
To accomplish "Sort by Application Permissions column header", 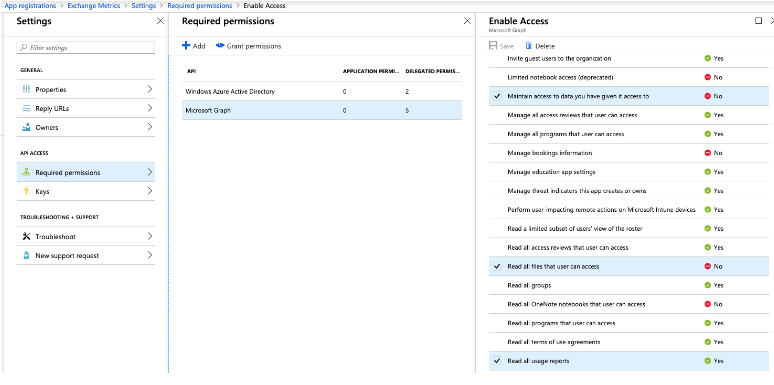I will coord(371,71).
